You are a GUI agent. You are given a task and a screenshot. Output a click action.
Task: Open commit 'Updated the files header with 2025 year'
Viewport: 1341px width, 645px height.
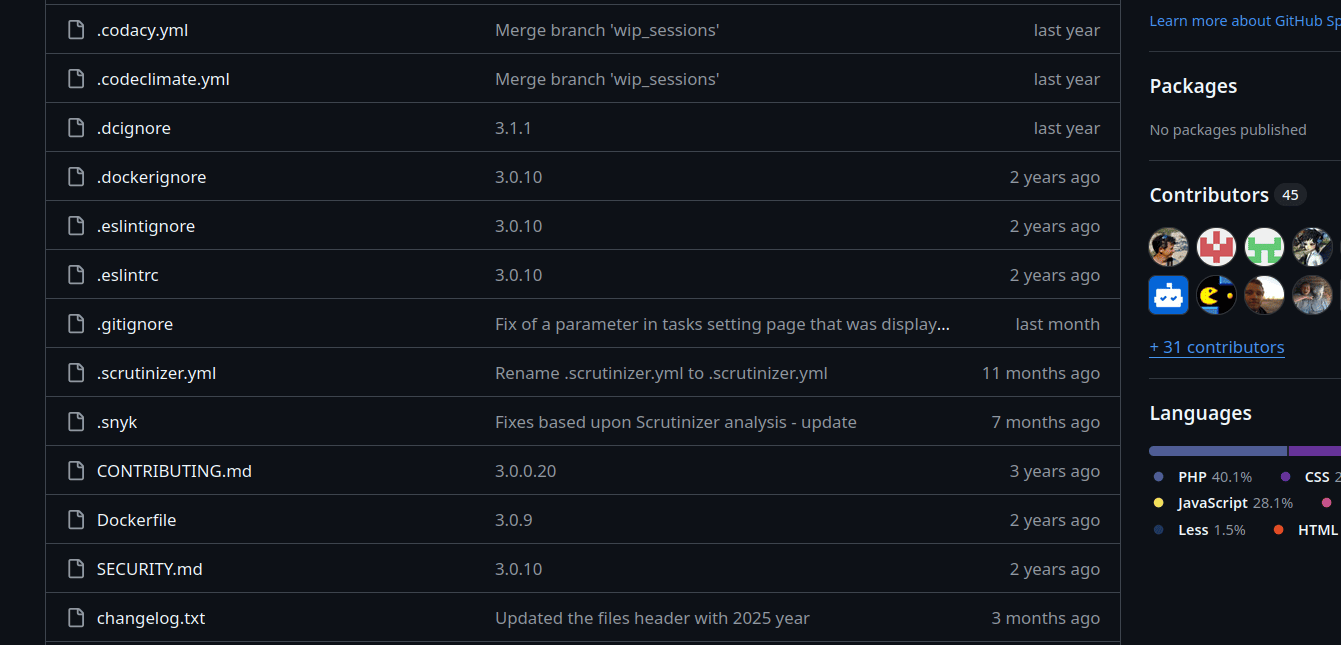point(652,618)
